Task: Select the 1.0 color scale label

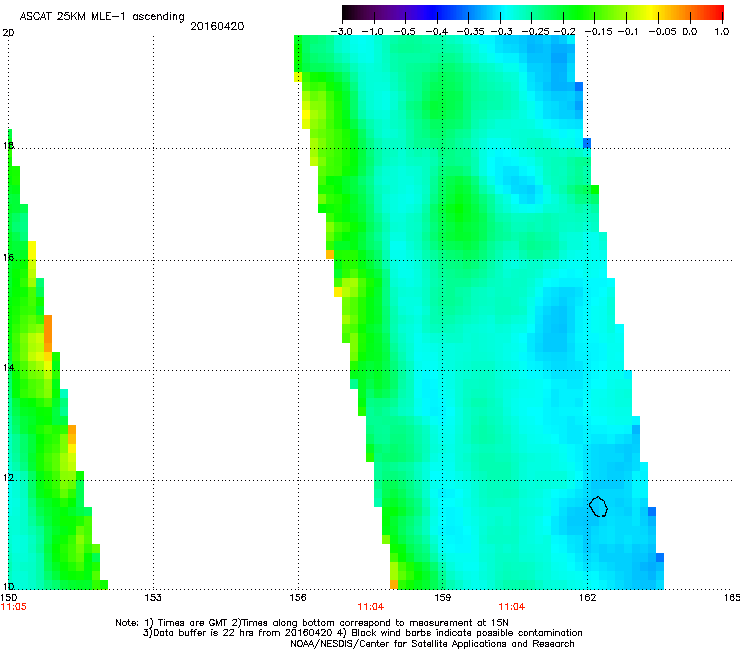Action: click(x=722, y=32)
